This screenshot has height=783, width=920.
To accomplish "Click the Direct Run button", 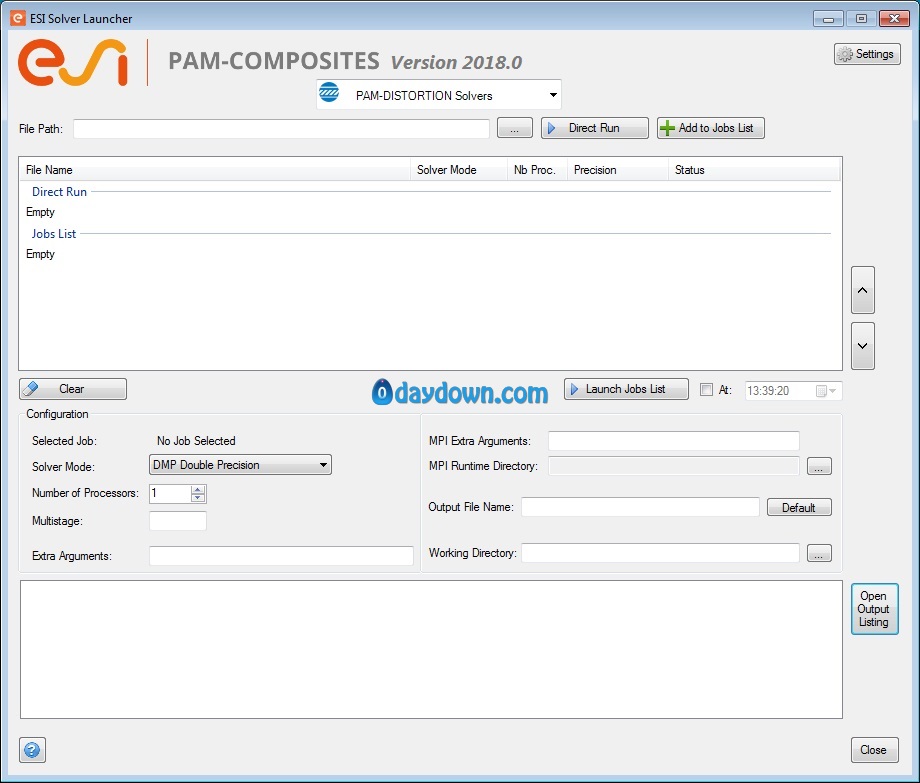I will click(x=594, y=128).
